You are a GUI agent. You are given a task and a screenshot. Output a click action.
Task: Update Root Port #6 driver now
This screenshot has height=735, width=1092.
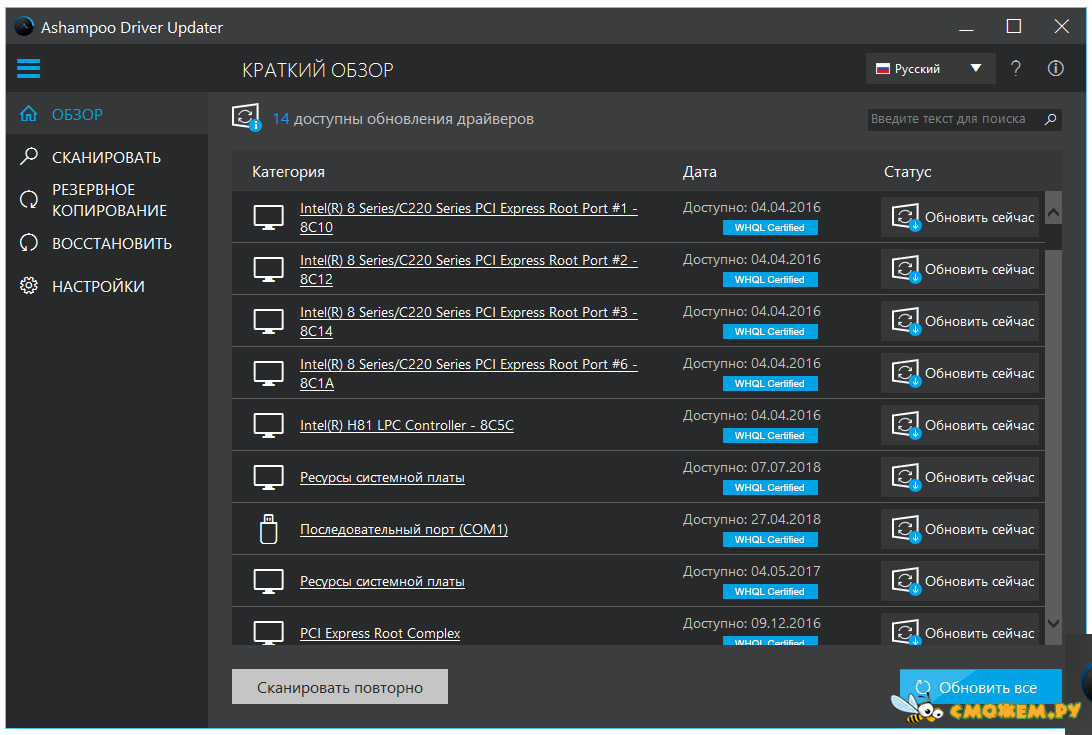960,373
